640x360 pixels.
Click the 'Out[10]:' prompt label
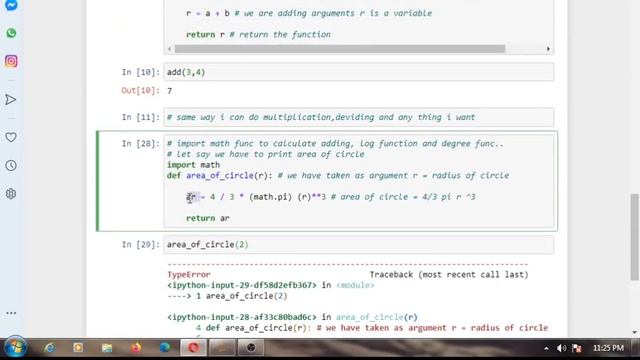click(140, 91)
